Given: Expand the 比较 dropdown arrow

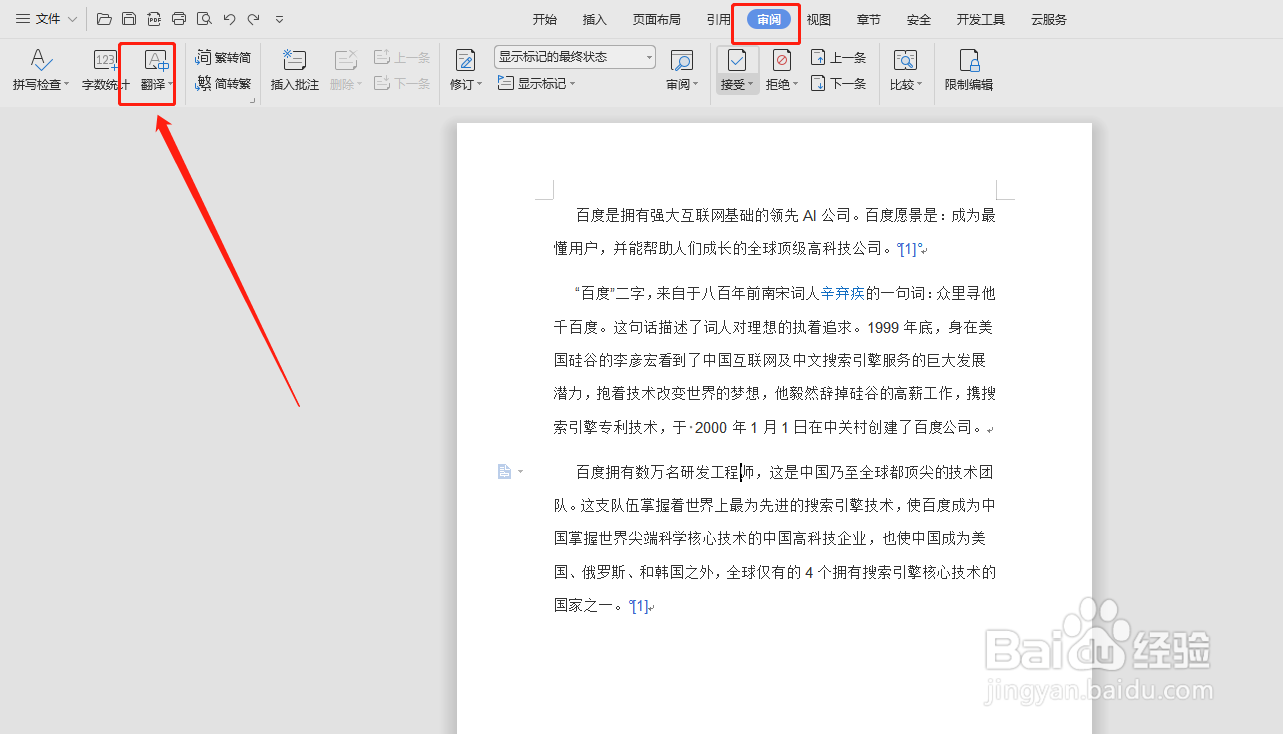Looking at the screenshot, I should click(919, 85).
